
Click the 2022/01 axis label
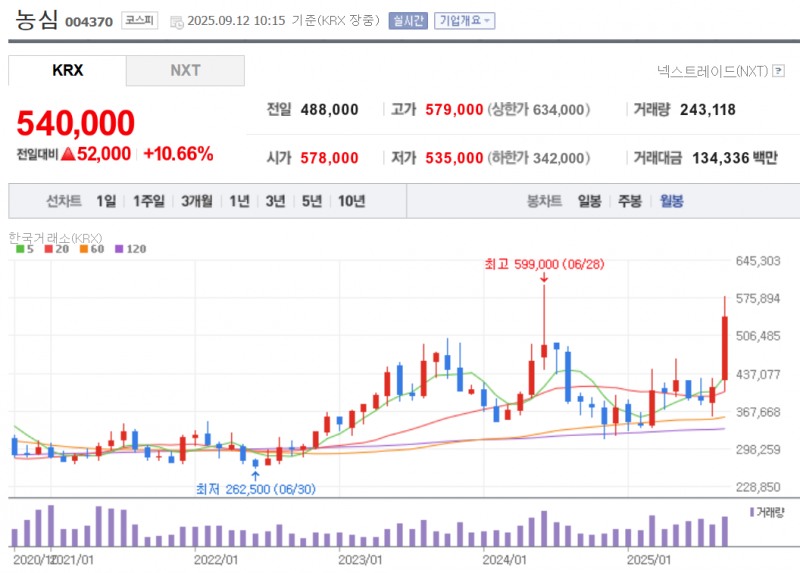point(216,560)
